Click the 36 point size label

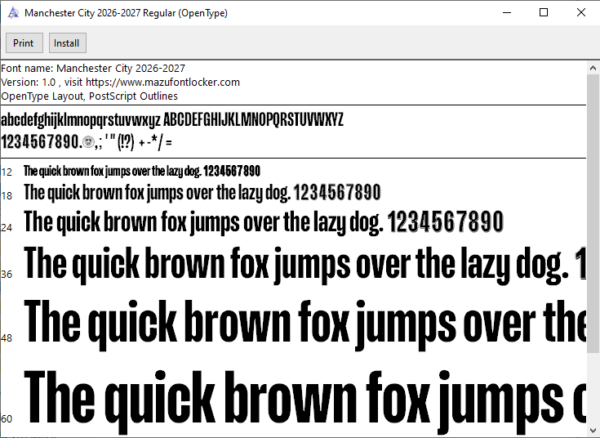[7, 274]
